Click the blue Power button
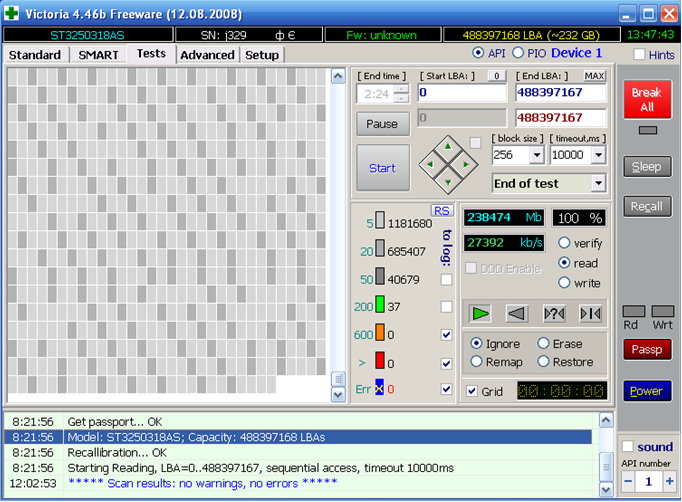The height and width of the screenshot is (502, 682). (647, 391)
